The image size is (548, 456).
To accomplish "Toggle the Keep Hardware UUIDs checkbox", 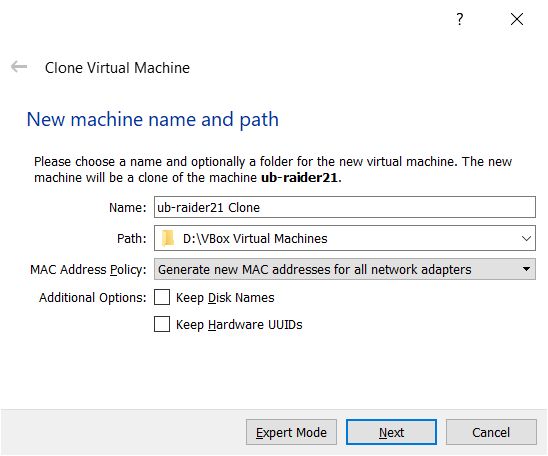I will click(162, 324).
